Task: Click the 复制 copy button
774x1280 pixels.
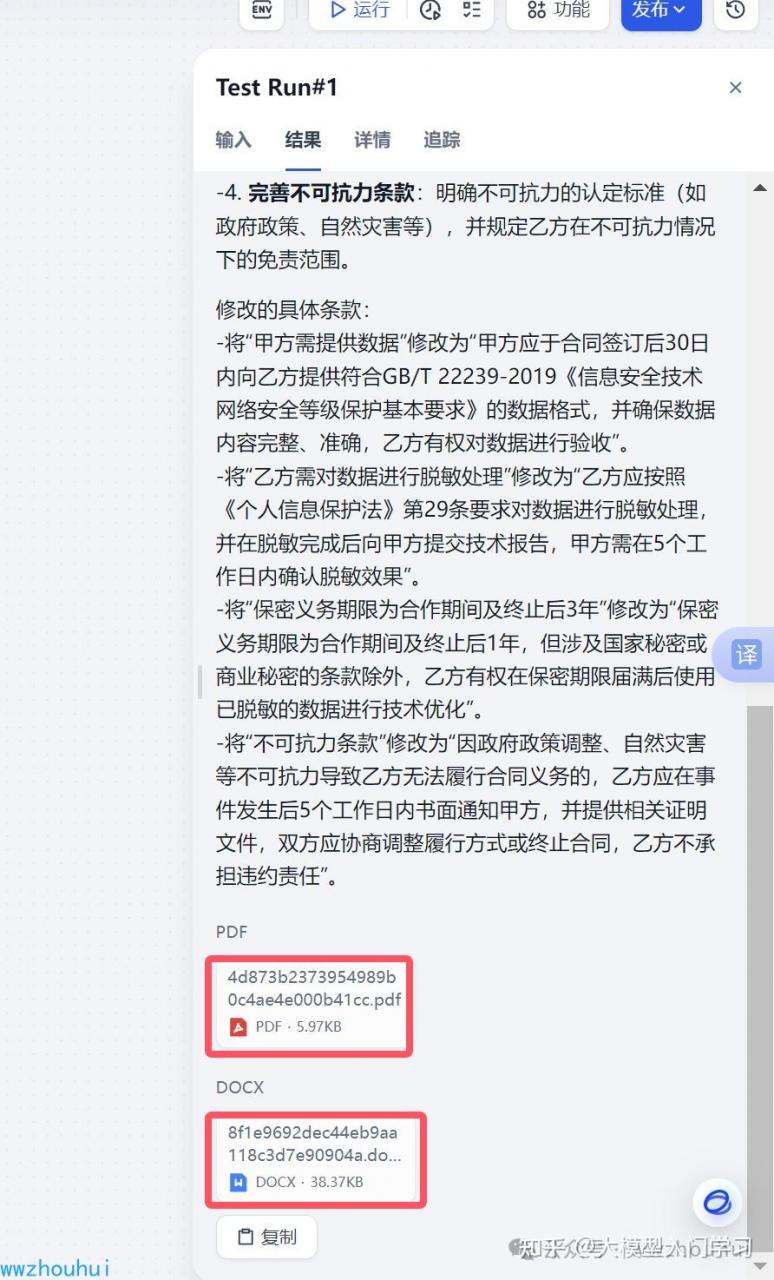Action: [267, 1237]
